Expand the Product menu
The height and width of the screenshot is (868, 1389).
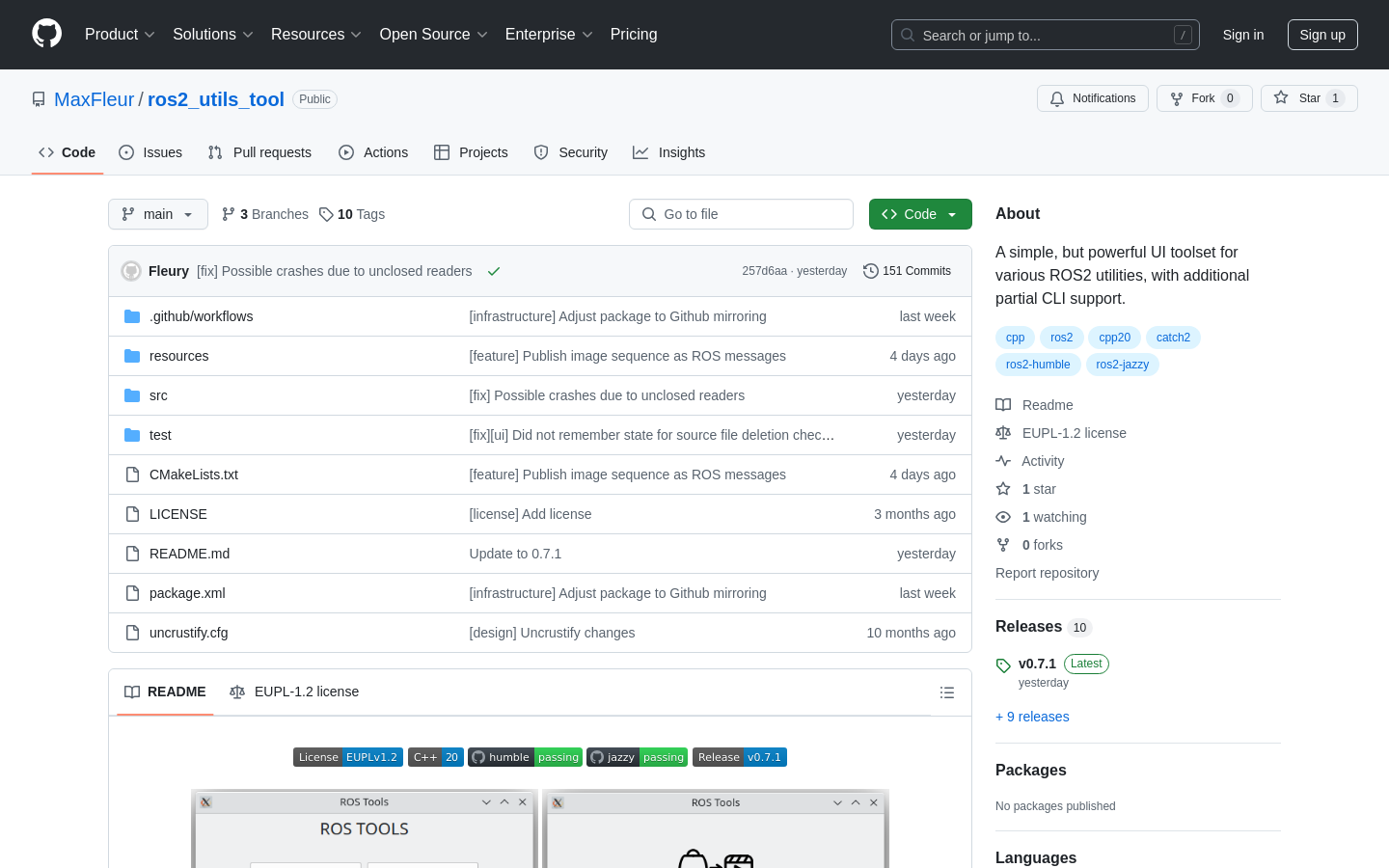coord(120,35)
